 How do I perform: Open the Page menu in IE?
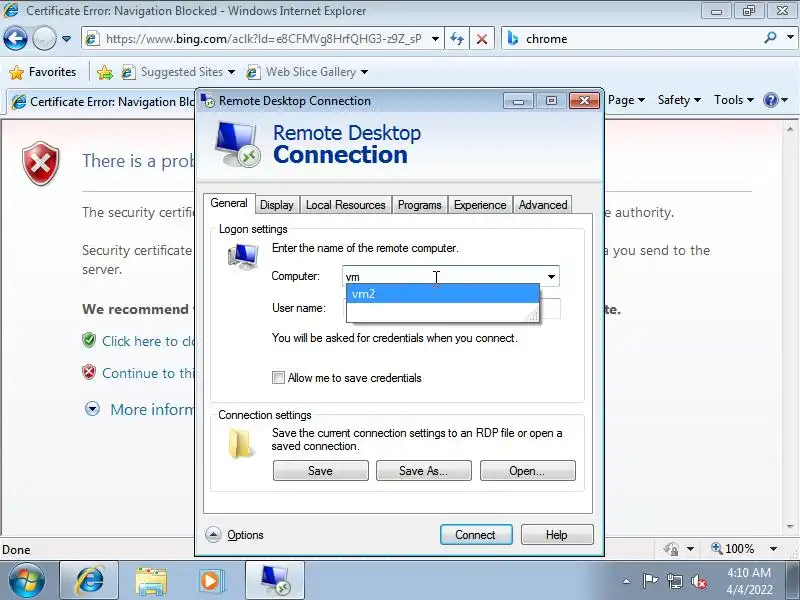(x=626, y=100)
